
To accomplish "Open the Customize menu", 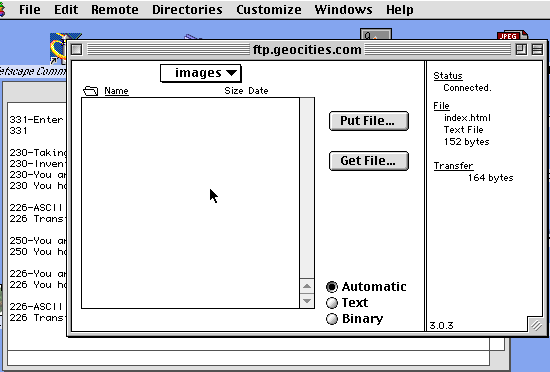I will (269, 9).
